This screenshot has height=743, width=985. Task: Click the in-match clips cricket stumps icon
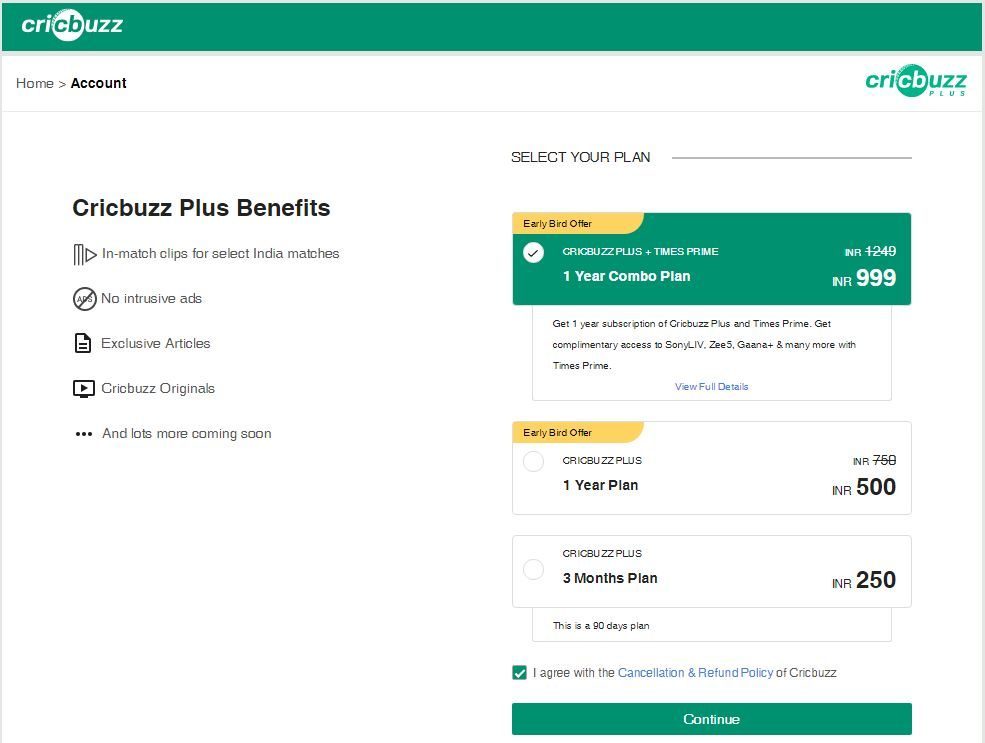[84, 254]
